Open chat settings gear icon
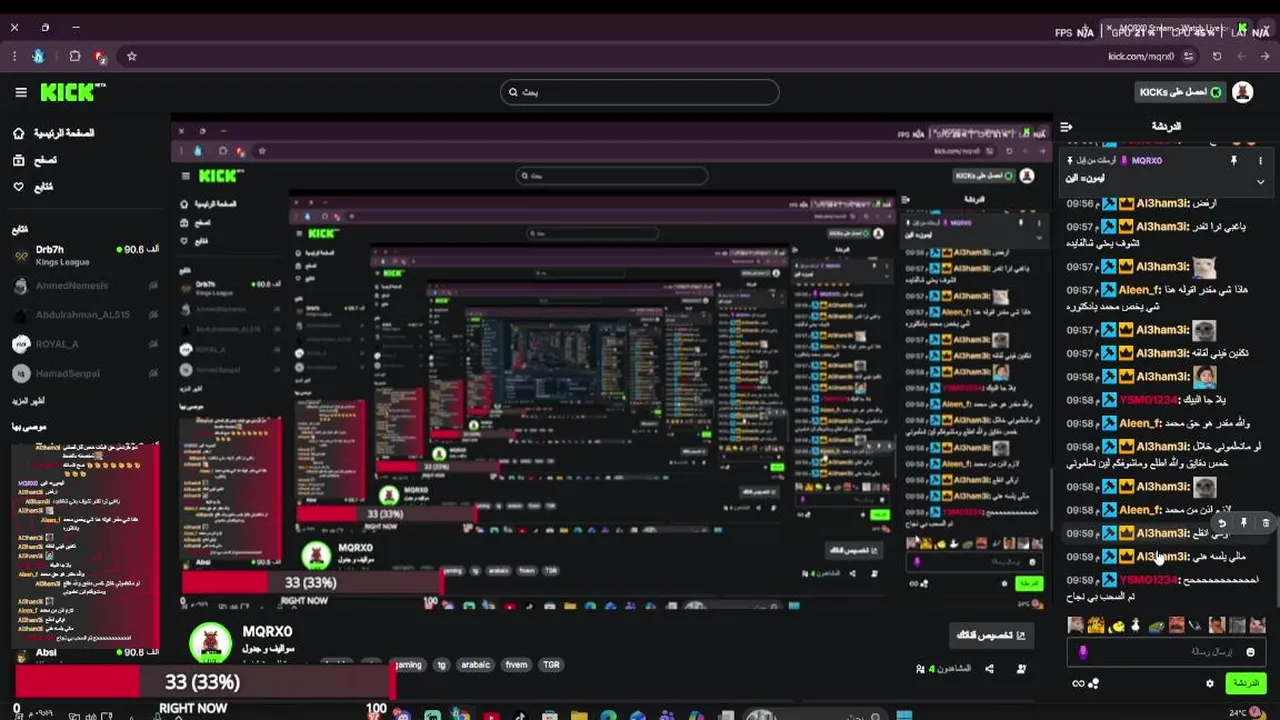 (1210, 684)
